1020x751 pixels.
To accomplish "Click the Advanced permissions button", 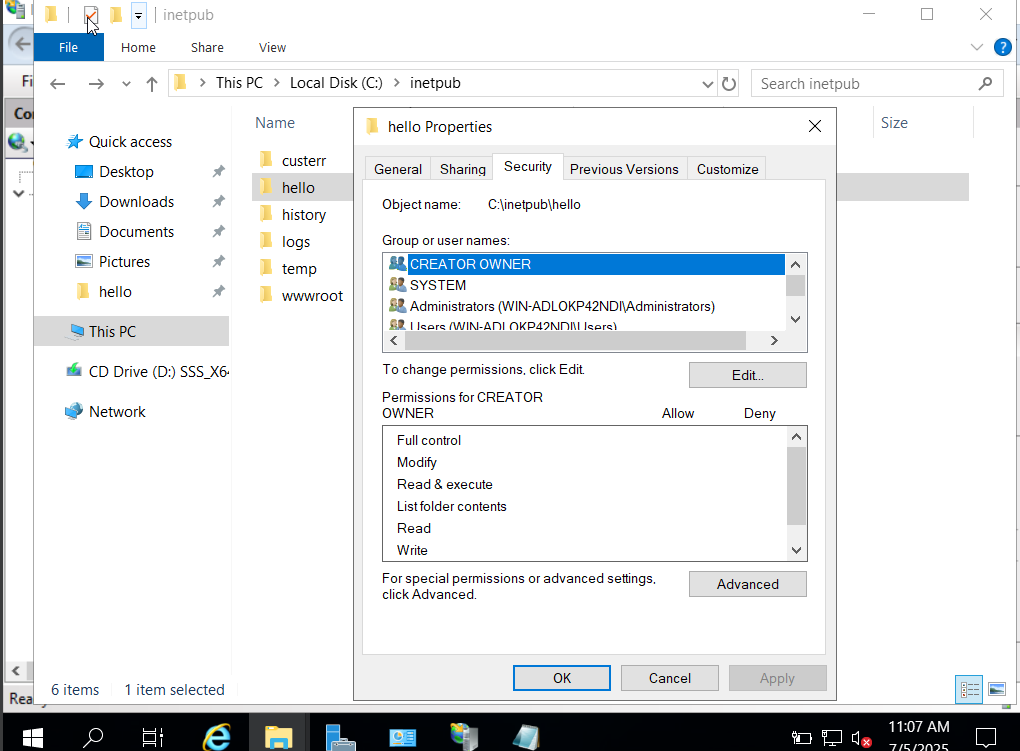I will [747, 584].
